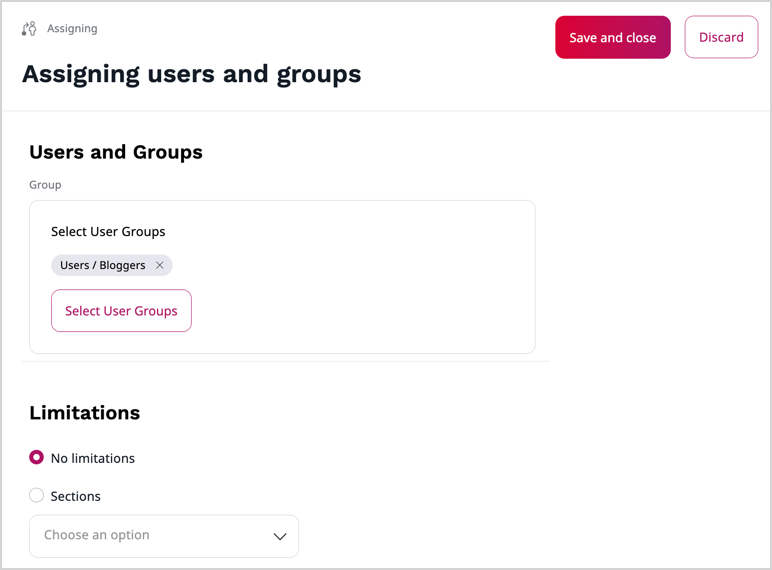Expand the Choose an option field
772x570 pixels.
click(150, 536)
